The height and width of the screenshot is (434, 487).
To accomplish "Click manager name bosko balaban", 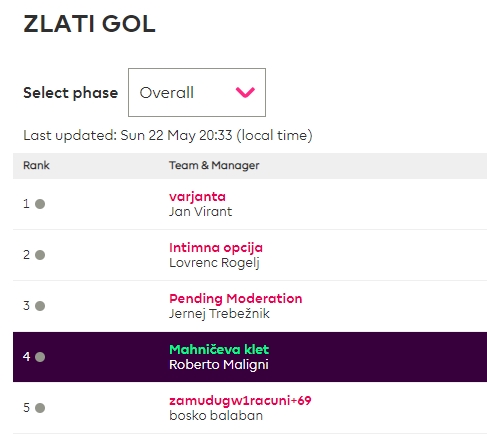I will click(x=216, y=416).
